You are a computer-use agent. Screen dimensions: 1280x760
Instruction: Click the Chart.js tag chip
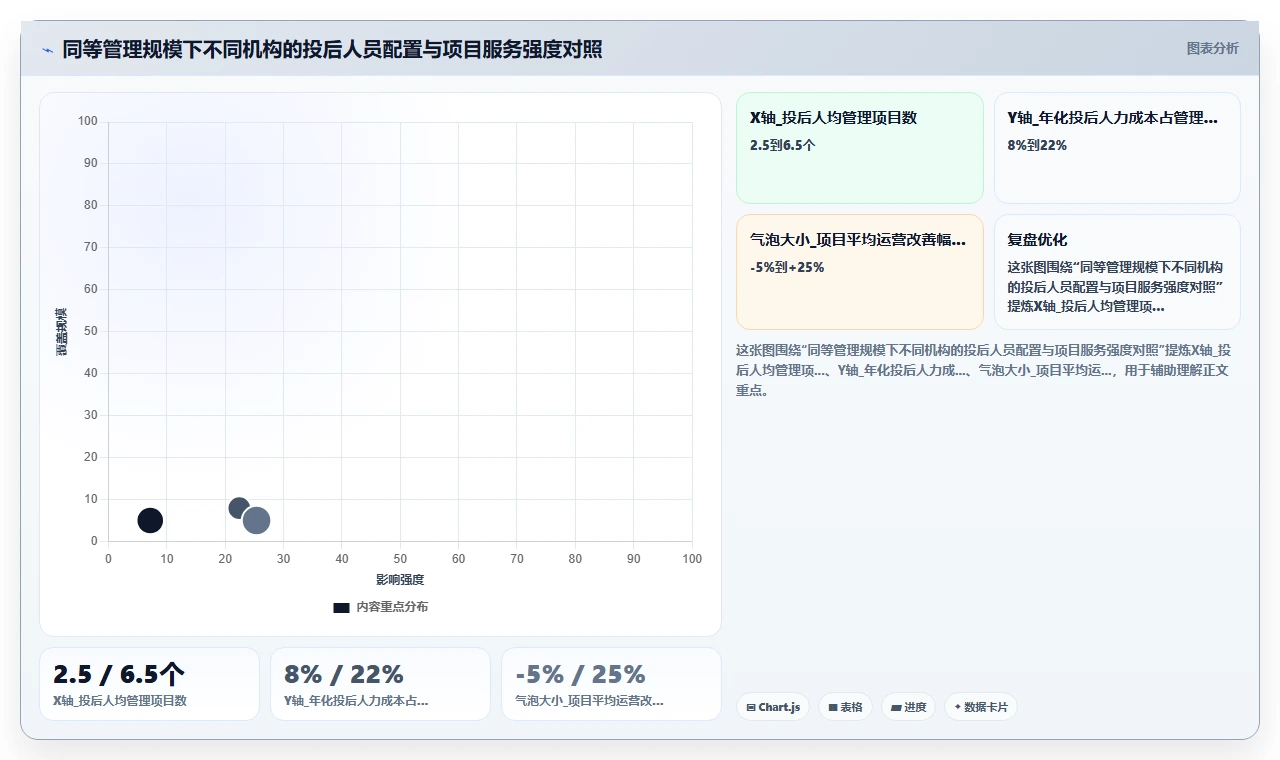tap(773, 707)
